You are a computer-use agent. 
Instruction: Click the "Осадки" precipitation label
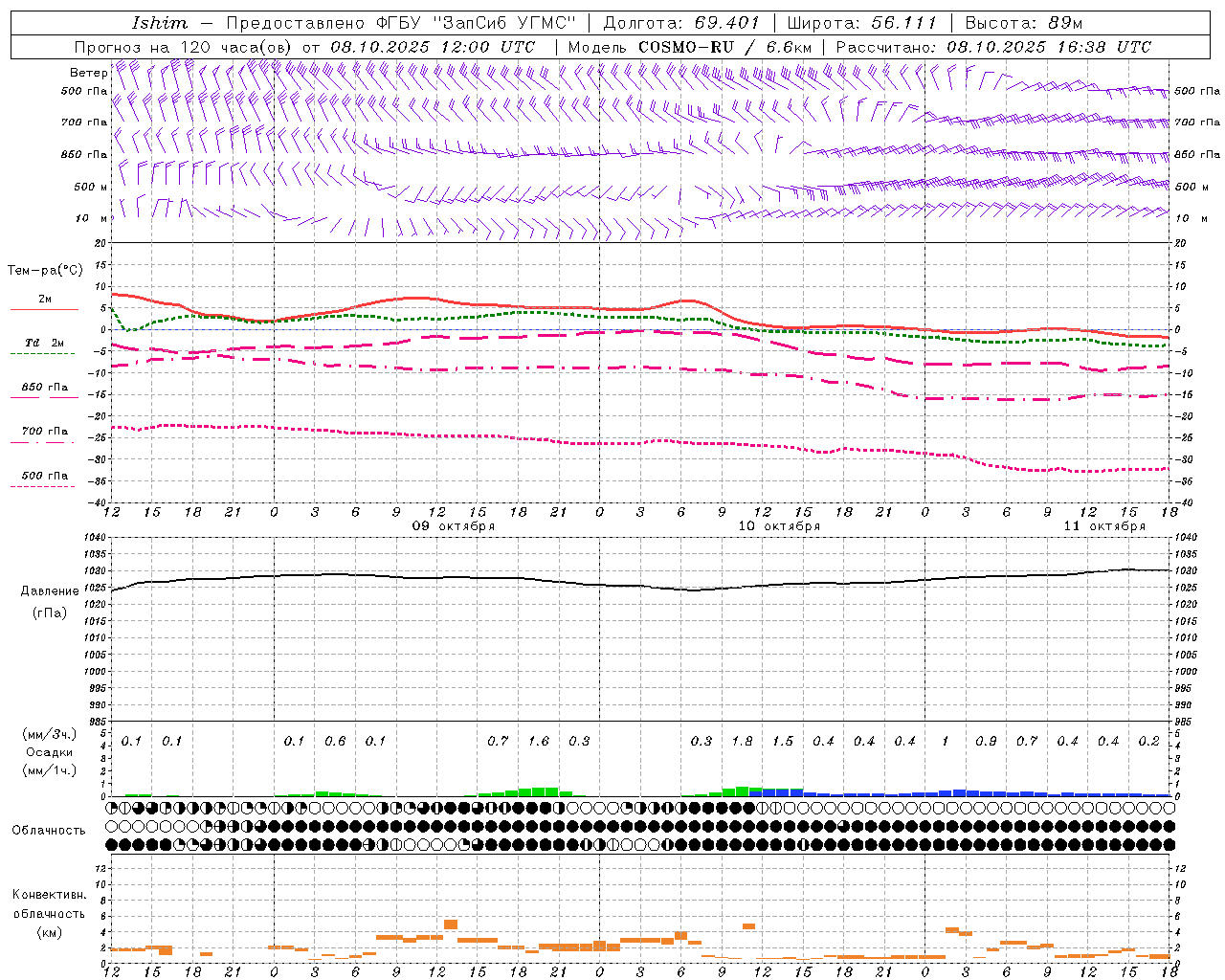coord(49,752)
